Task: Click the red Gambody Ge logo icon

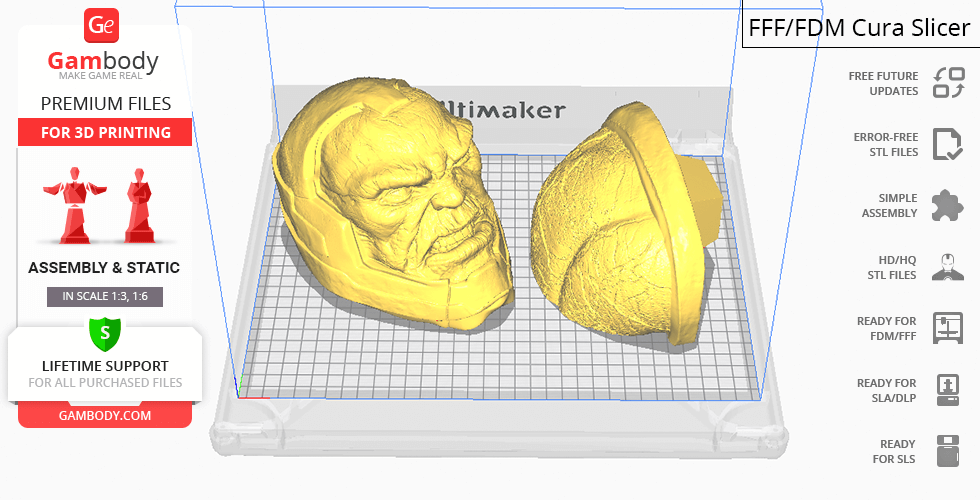Action: click(x=104, y=25)
